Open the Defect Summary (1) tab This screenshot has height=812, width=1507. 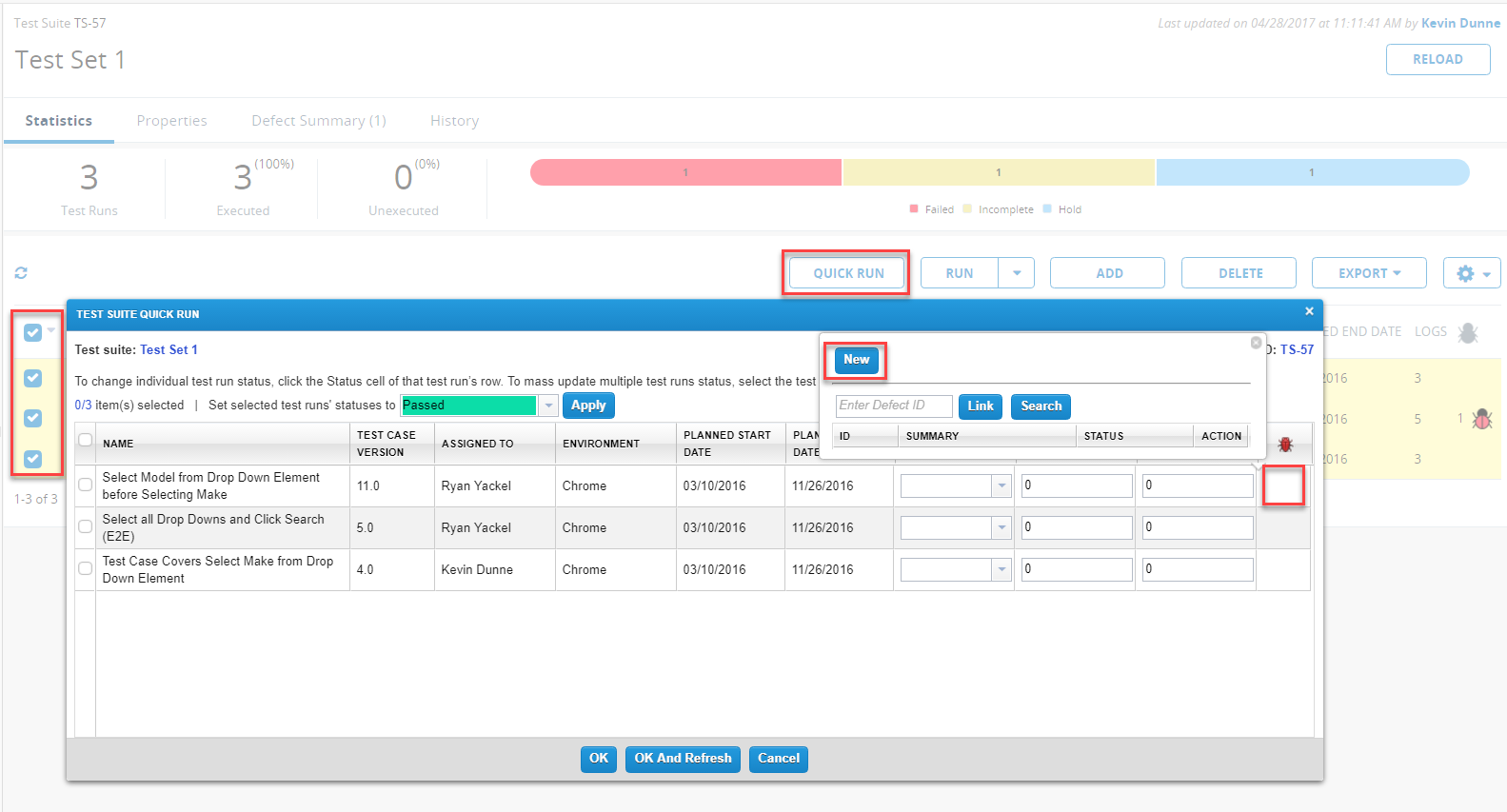coord(318,121)
